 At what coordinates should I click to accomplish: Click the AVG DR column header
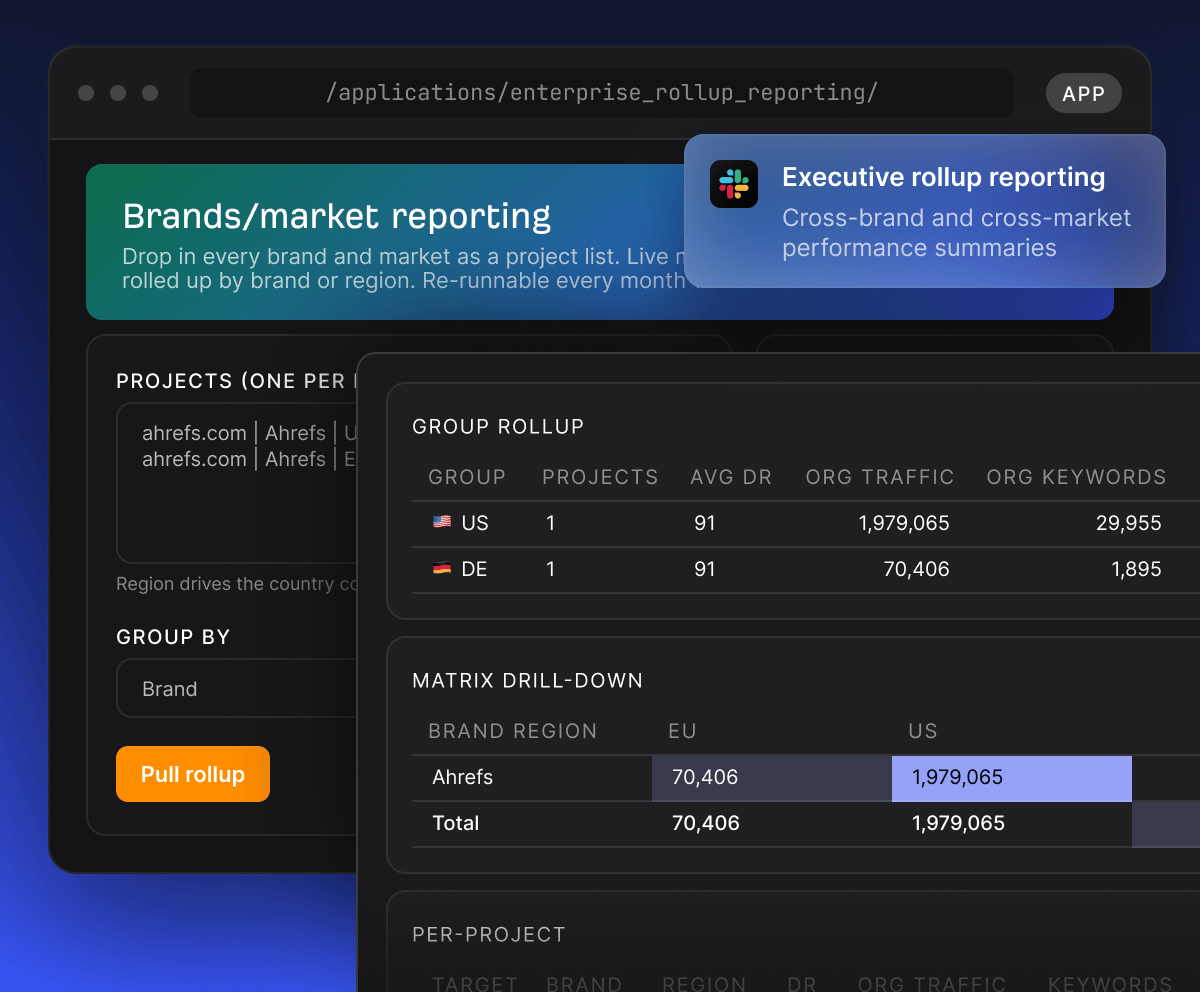(731, 477)
